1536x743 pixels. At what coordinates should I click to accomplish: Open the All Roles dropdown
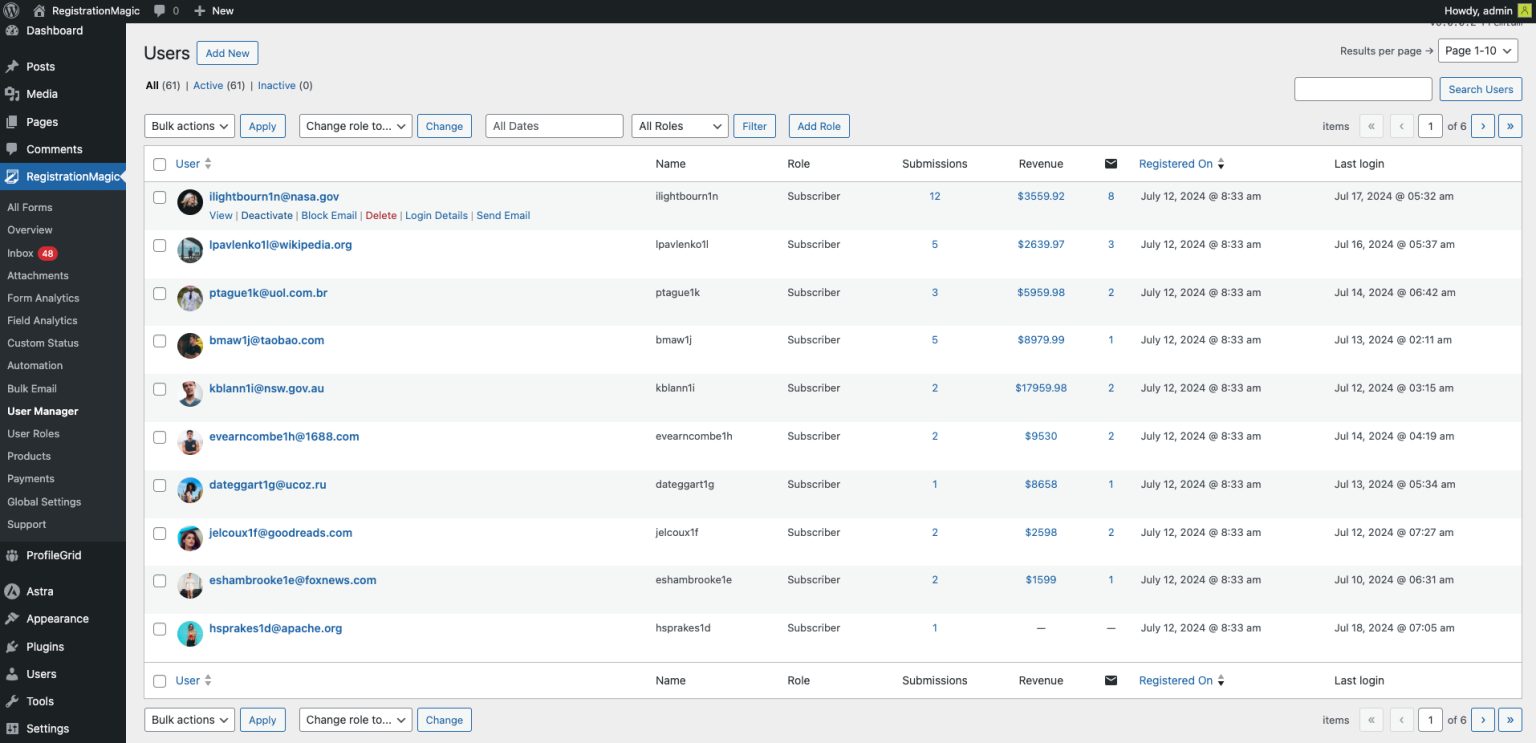click(679, 126)
